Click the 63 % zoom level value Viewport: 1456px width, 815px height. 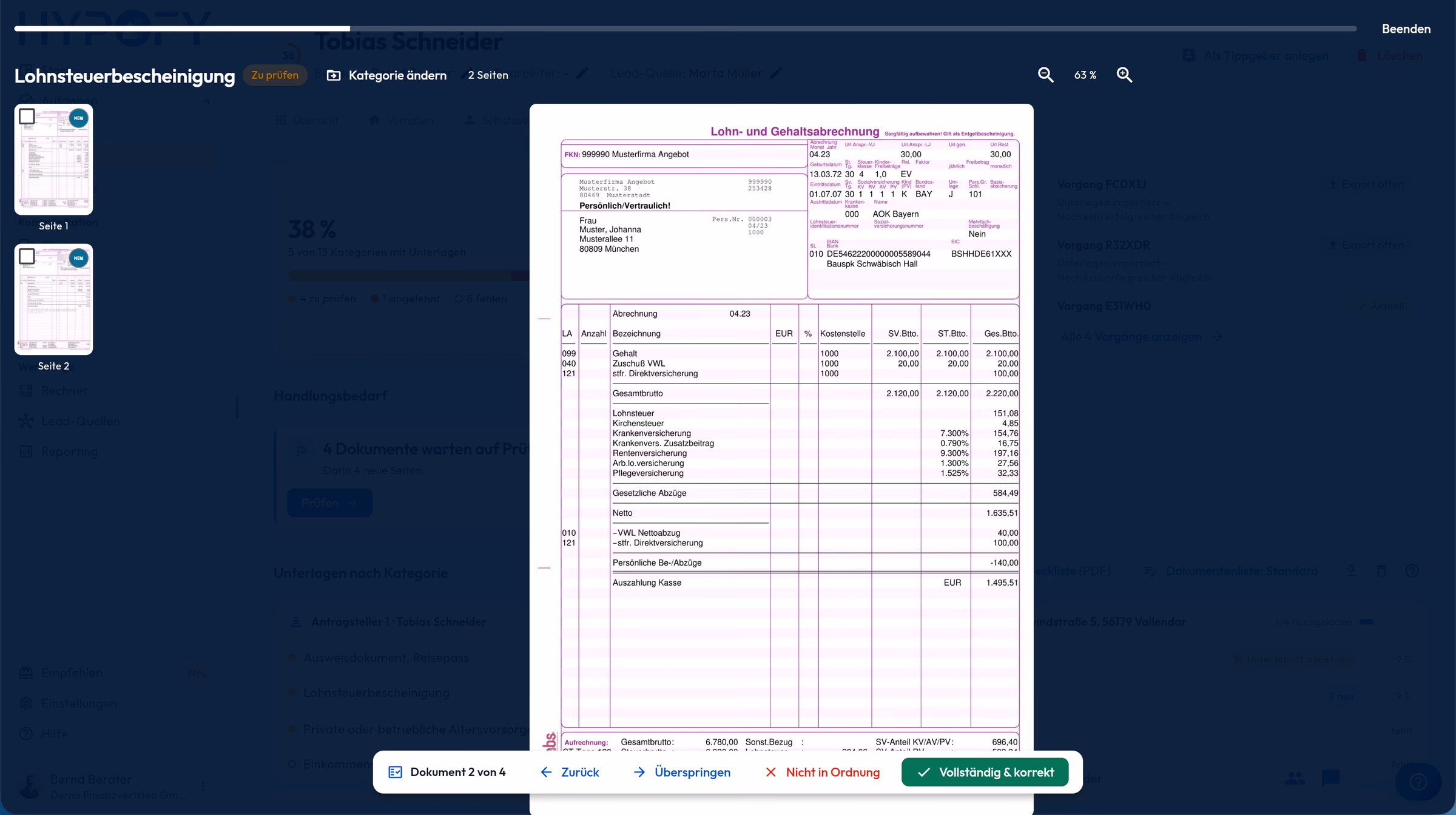pos(1085,75)
